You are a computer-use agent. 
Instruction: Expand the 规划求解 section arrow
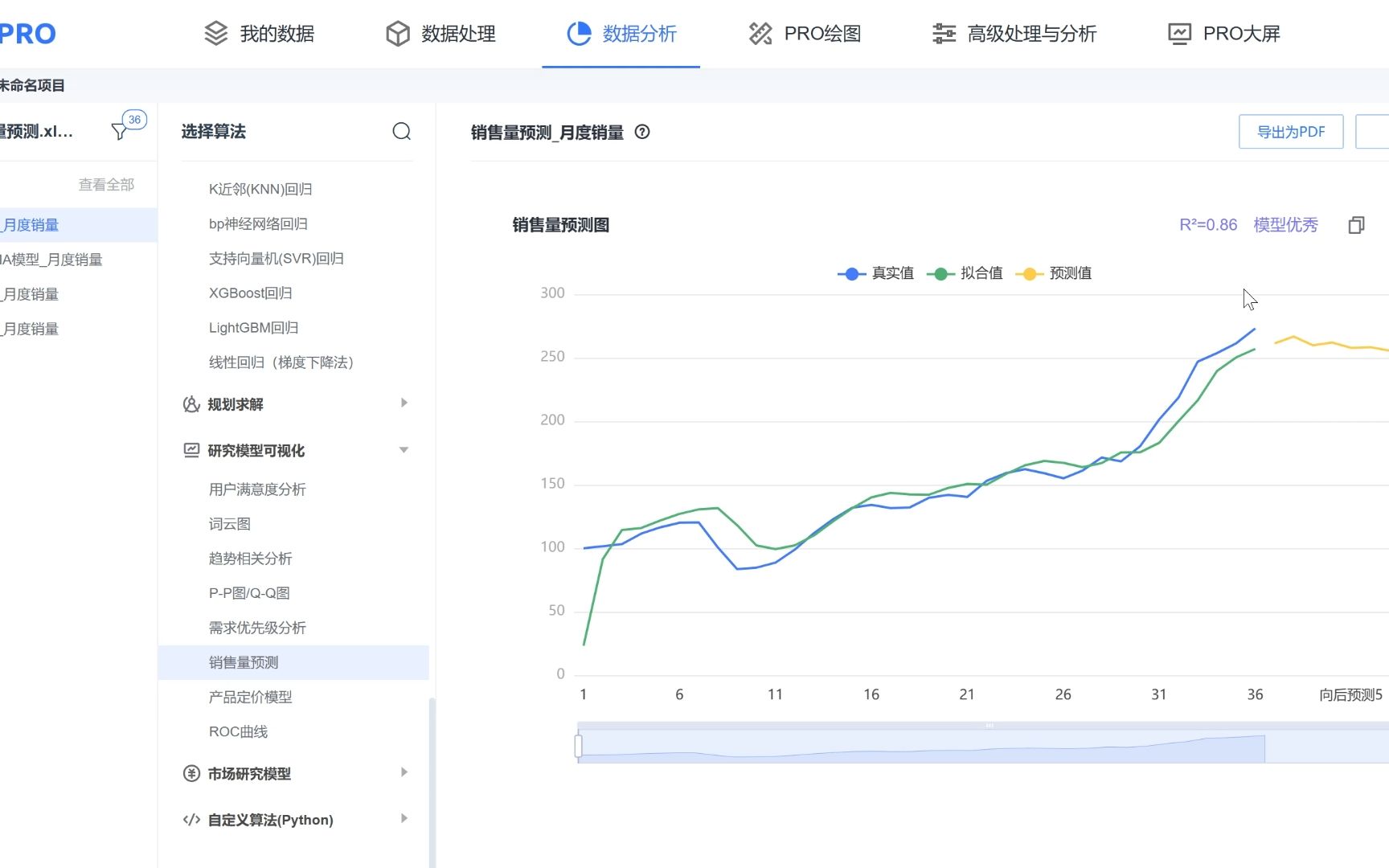pyautogui.click(x=404, y=403)
